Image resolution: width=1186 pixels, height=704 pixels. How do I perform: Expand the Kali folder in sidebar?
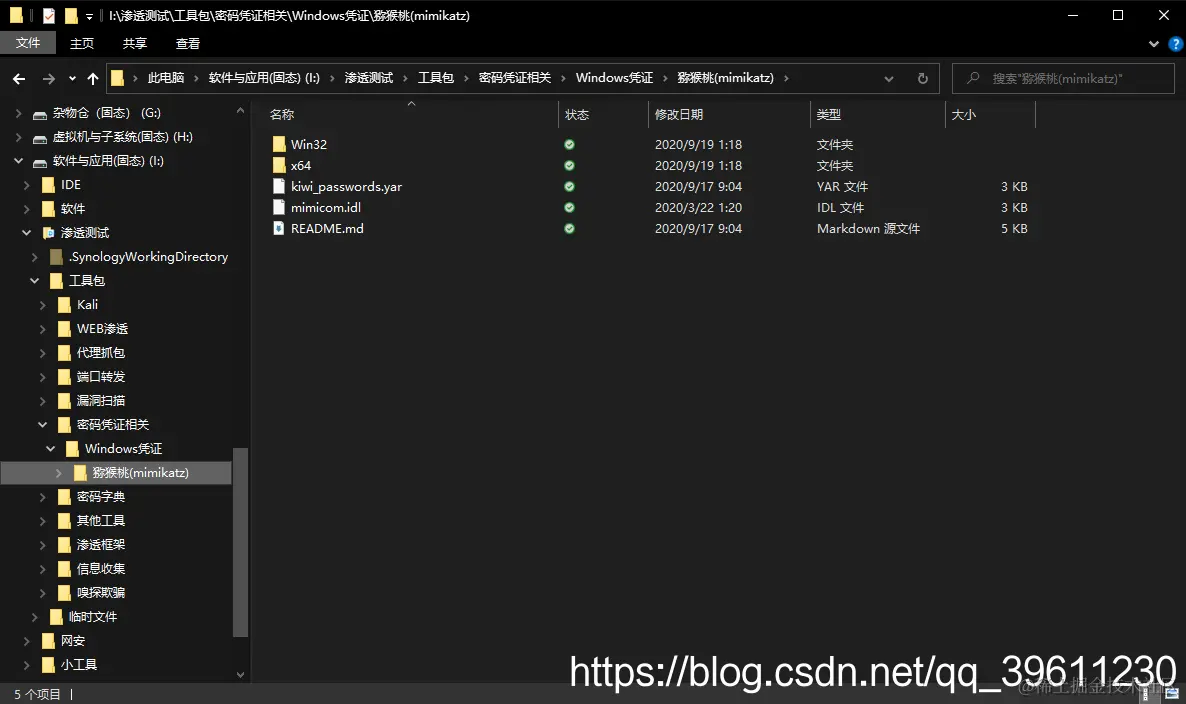(x=40, y=304)
